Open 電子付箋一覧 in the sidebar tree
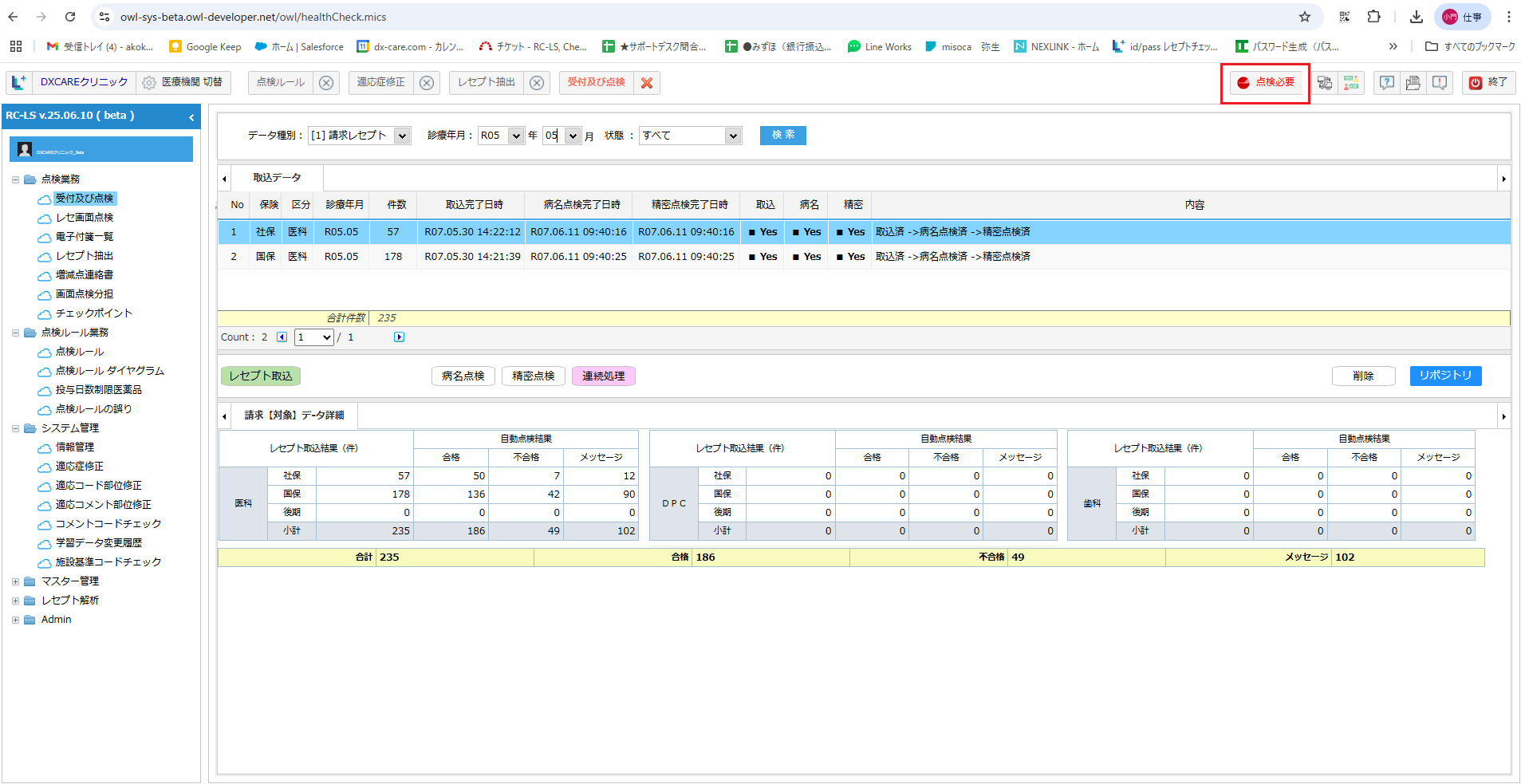1521x784 pixels. (x=85, y=237)
